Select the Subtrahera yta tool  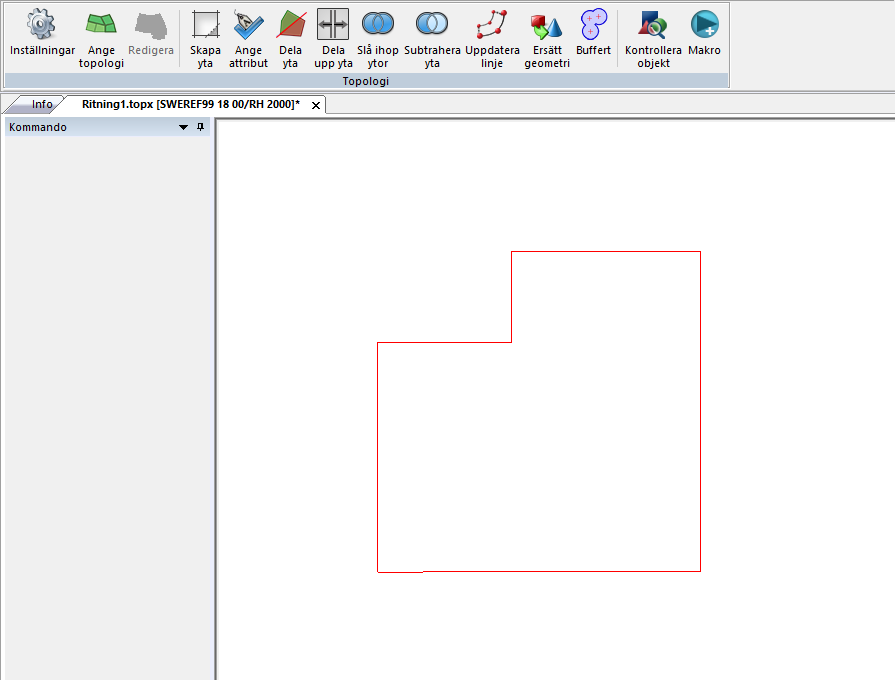tap(432, 38)
